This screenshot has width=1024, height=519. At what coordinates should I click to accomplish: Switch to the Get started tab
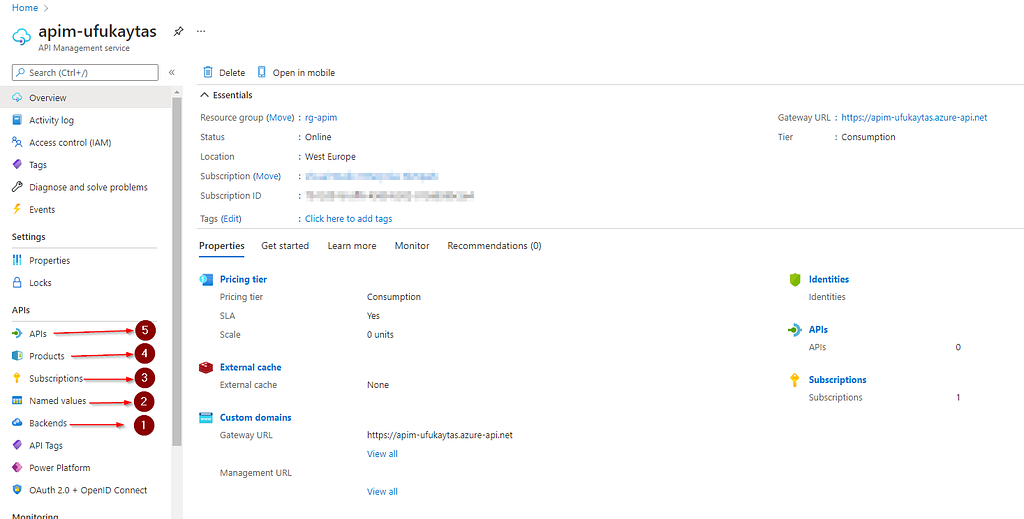pyautogui.click(x=285, y=246)
